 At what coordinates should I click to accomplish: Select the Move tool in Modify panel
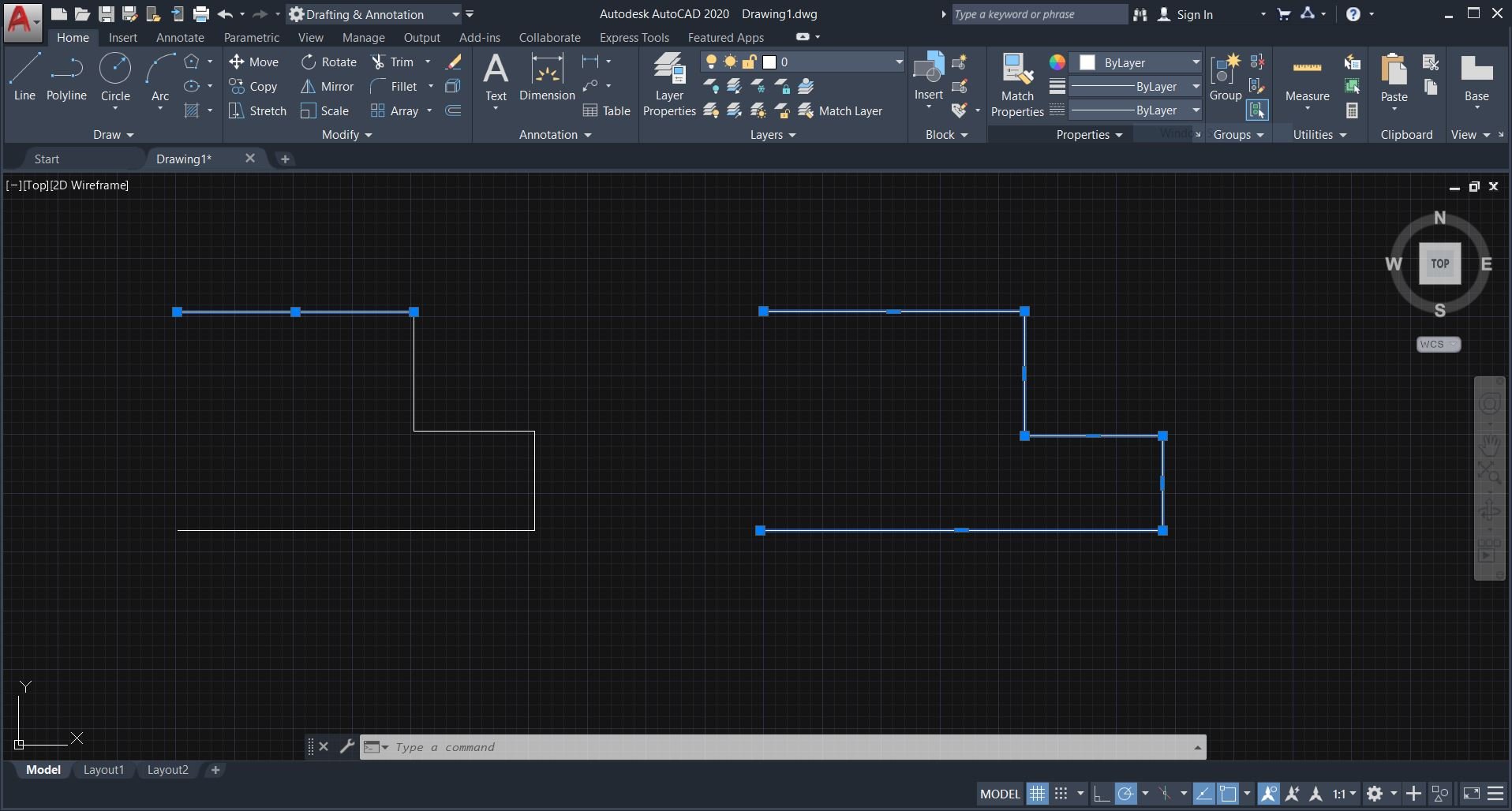pyautogui.click(x=254, y=62)
